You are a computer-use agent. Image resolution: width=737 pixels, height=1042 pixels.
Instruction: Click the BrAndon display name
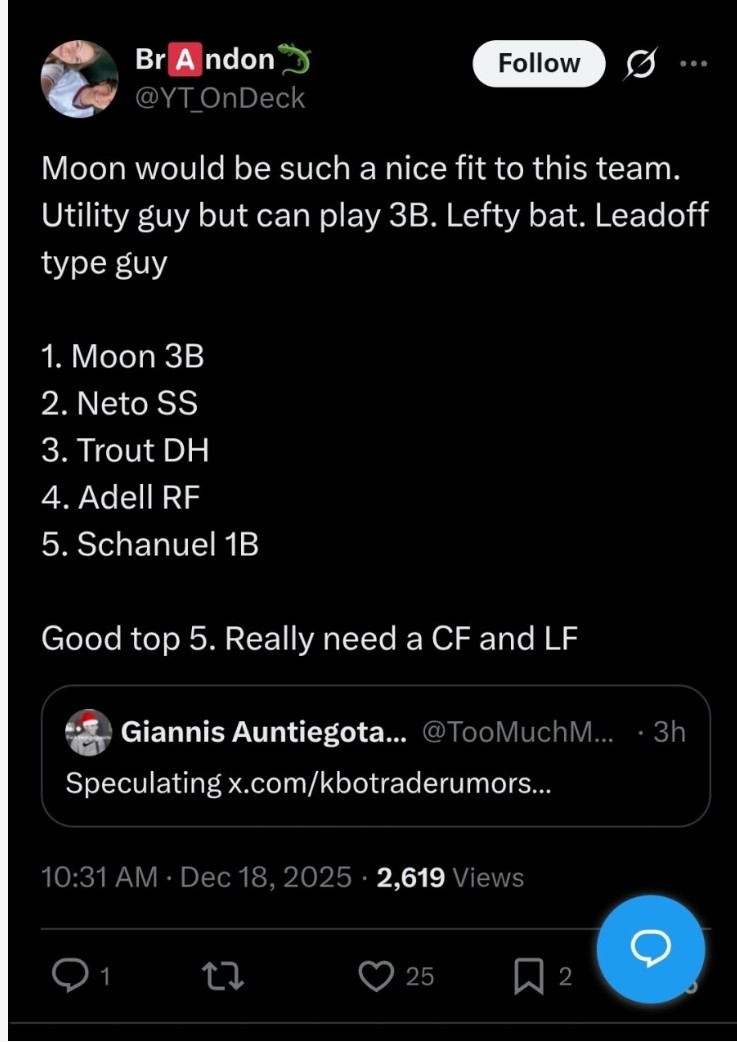pyautogui.click(x=205, y=60)
